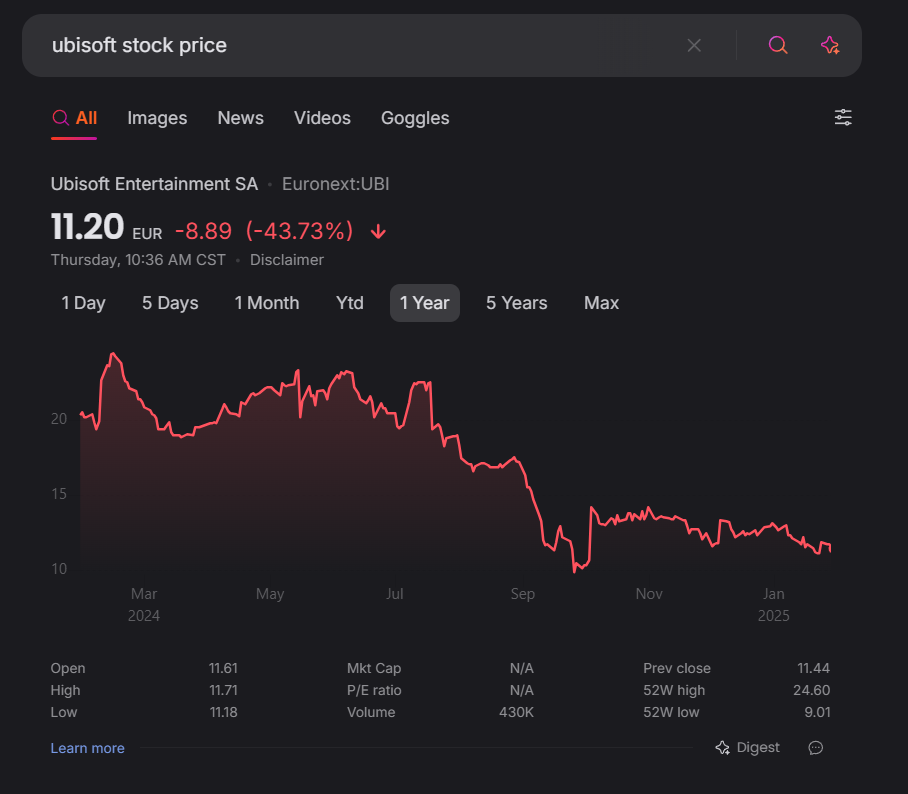This screenshot has height=794, width=908.
Task: Switch to the Images tab
Action: click(x=157, y=118)
